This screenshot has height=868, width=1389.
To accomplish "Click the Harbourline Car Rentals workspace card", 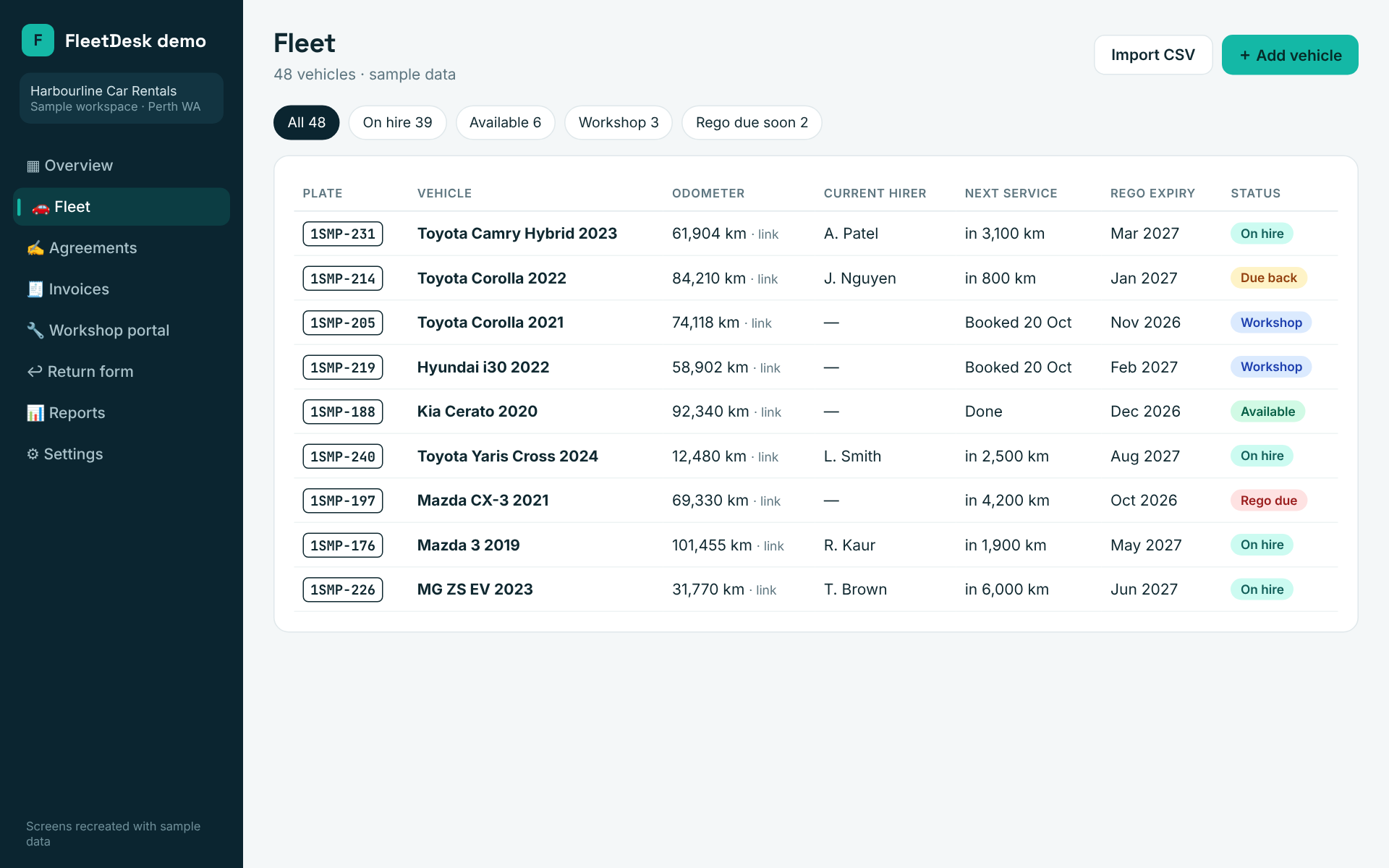I will pyautogui.click(x=122, y=98).
